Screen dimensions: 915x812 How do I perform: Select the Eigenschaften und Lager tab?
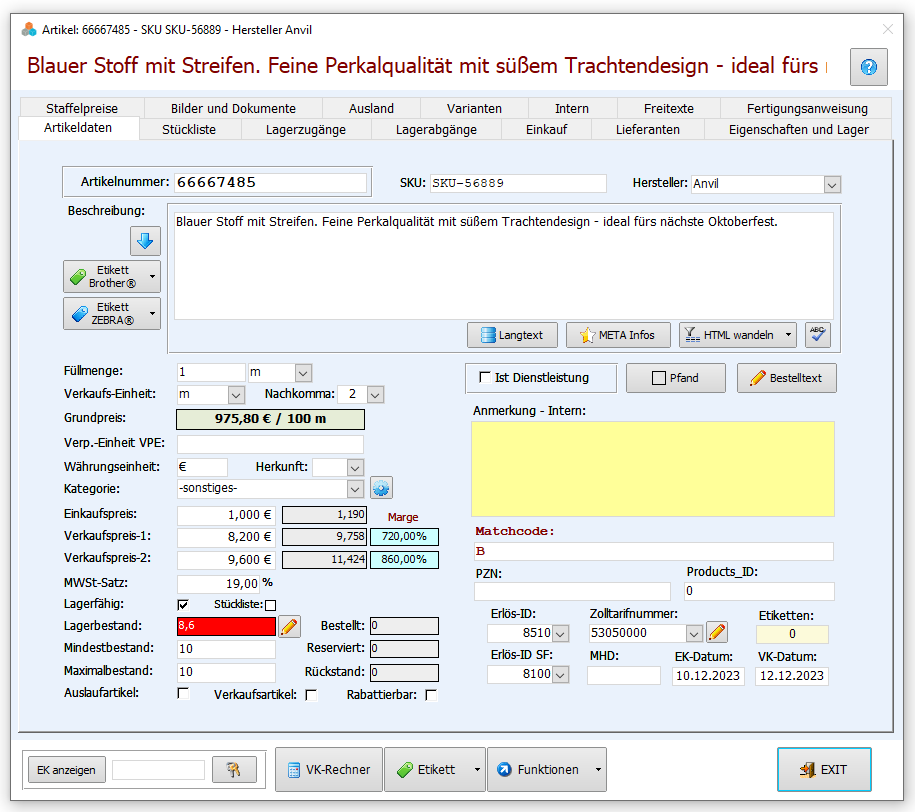[x=798, y=130]
